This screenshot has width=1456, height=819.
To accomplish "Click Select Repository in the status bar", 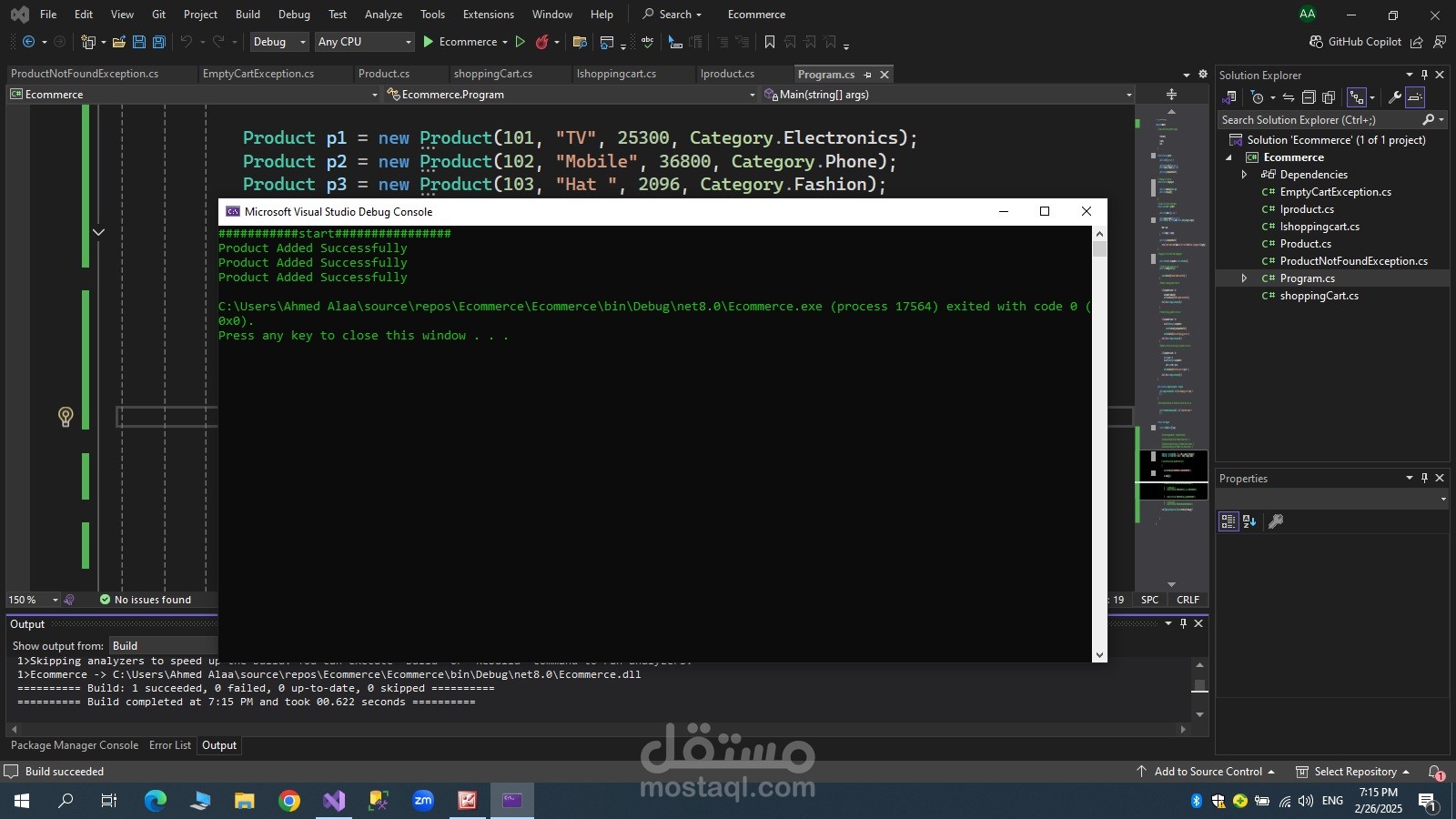I will (x=1352, y=772).
